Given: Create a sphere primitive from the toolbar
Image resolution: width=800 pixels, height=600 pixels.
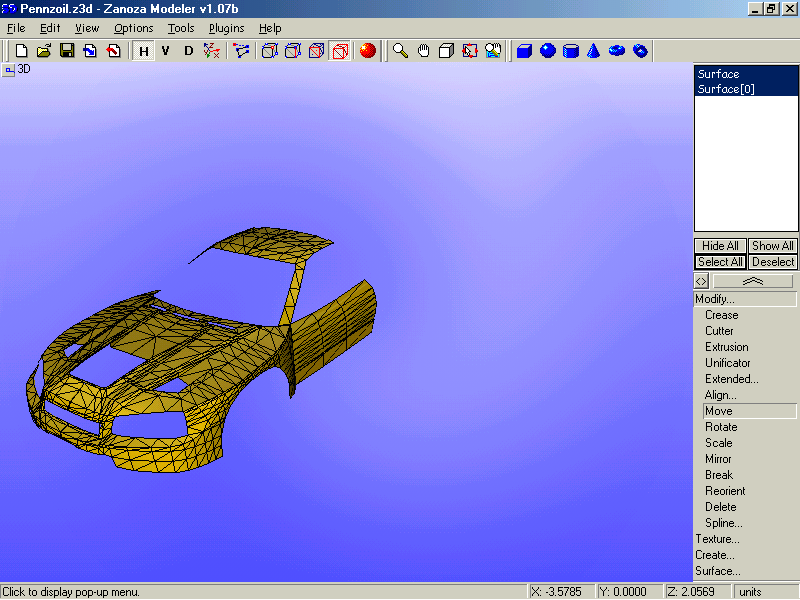Looking at the screenshot, I should [548, 51].
